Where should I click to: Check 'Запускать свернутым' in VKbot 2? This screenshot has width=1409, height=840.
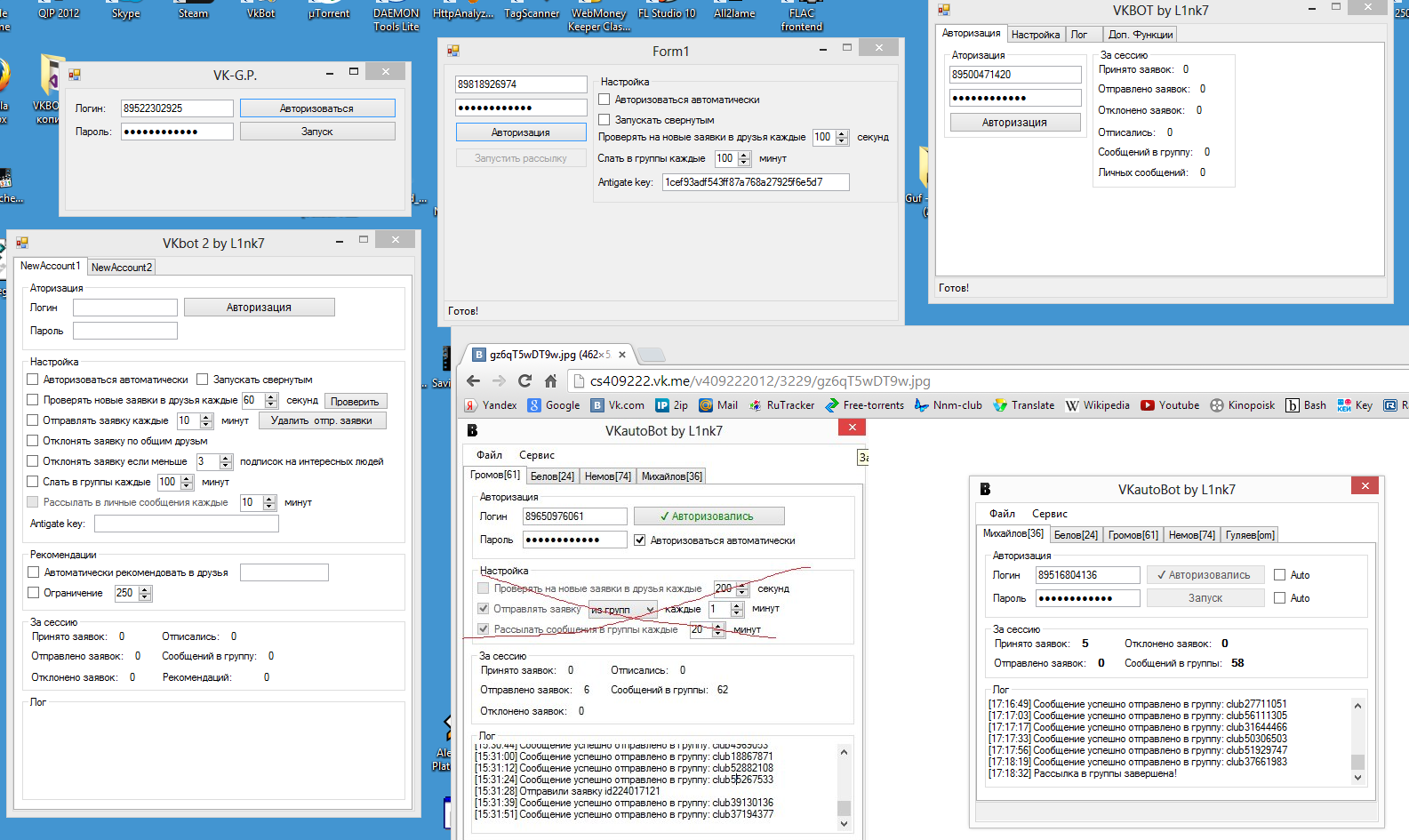203,380
